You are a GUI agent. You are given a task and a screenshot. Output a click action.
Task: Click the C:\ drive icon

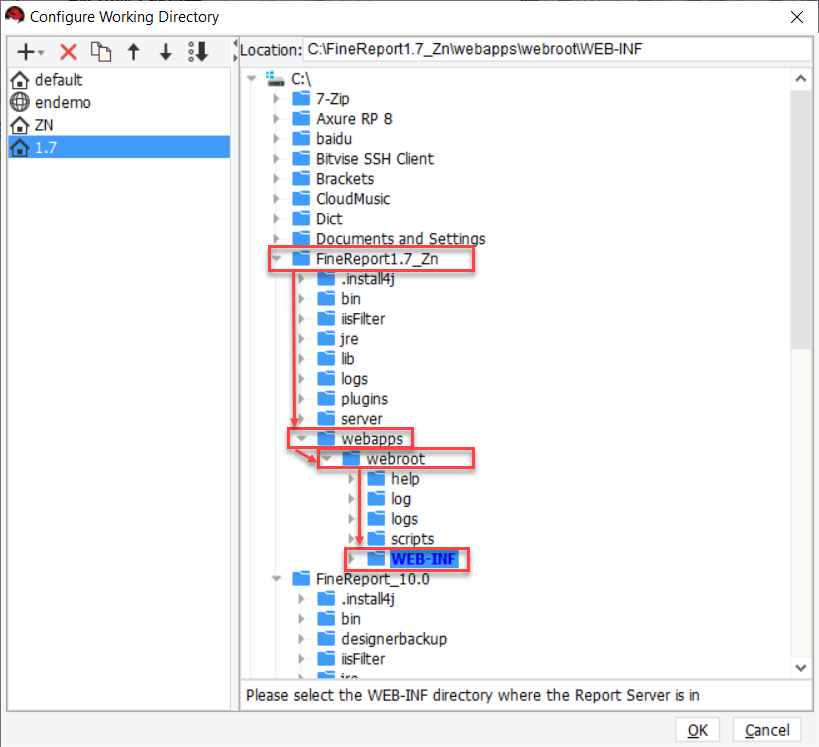(275, 79)
